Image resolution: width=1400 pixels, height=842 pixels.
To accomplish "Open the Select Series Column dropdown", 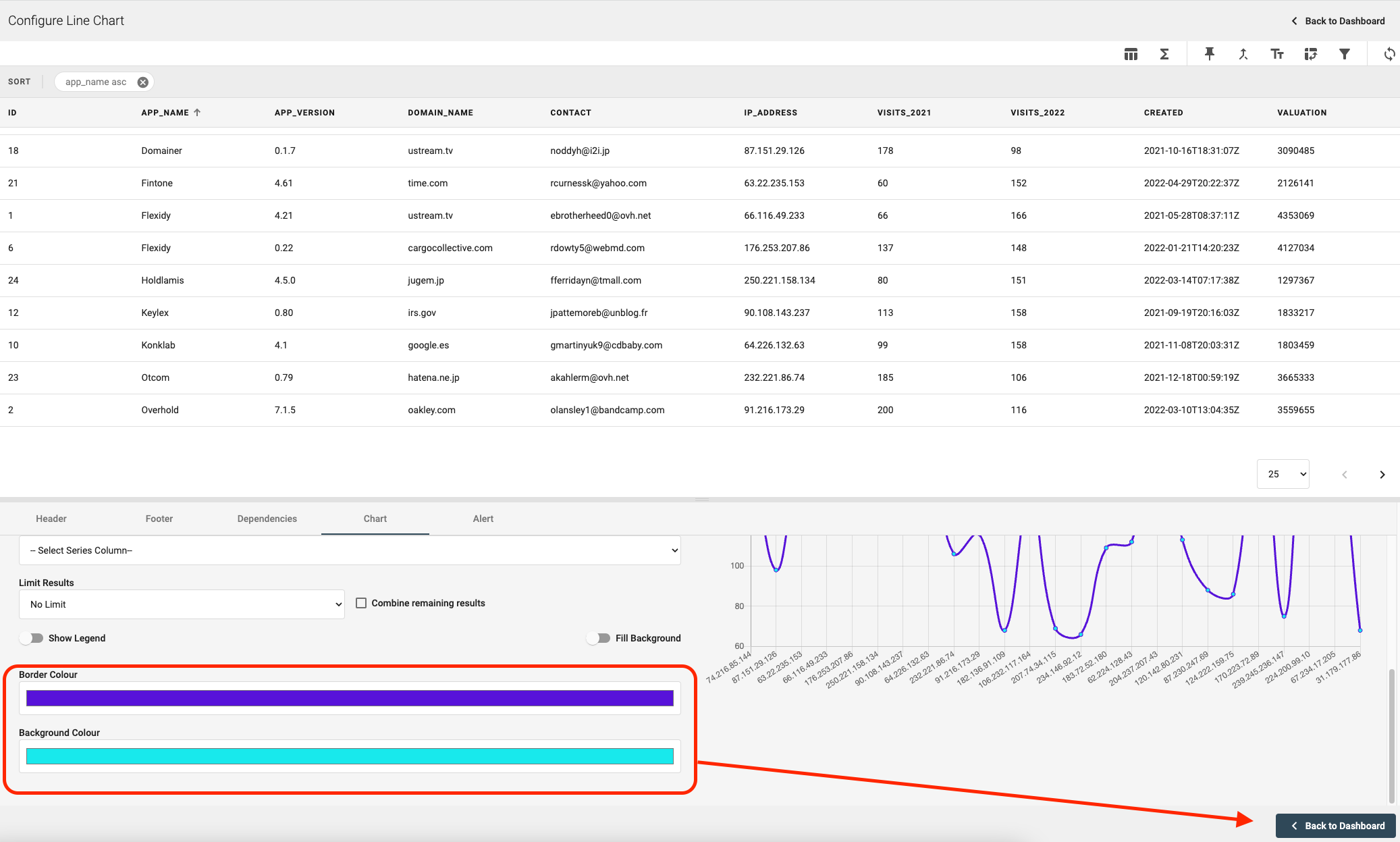I will [350, 550].
